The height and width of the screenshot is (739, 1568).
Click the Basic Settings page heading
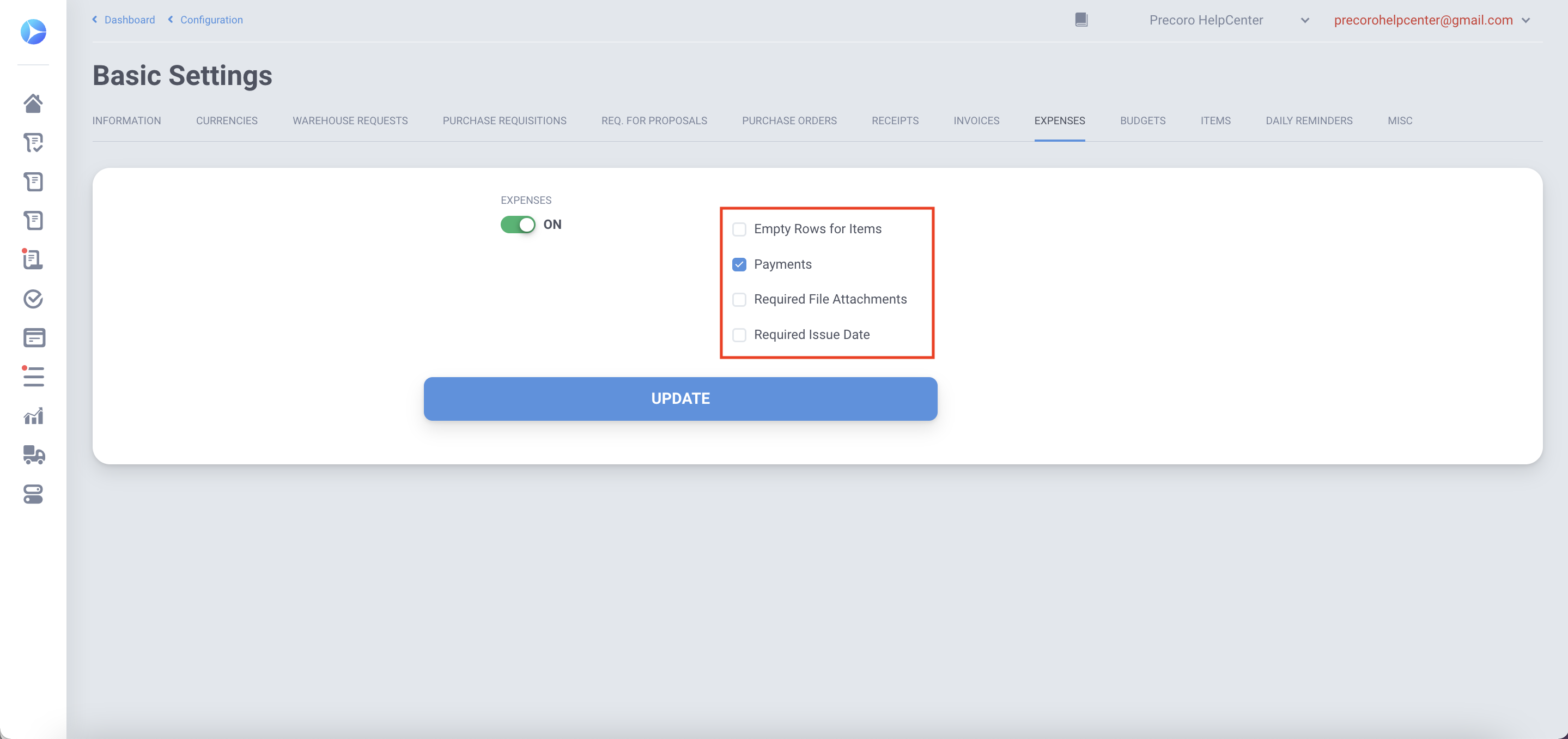(183, 76)
